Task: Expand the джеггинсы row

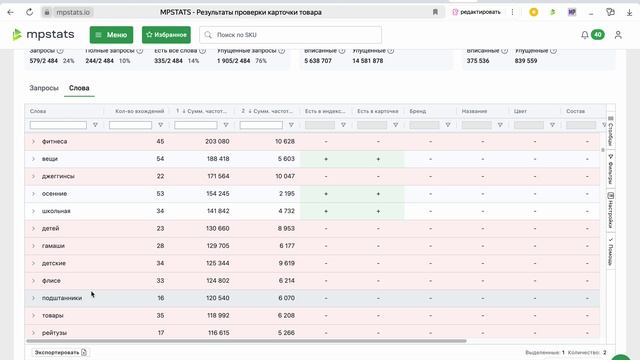Action: pyautogui.click(x=33, y=176)
